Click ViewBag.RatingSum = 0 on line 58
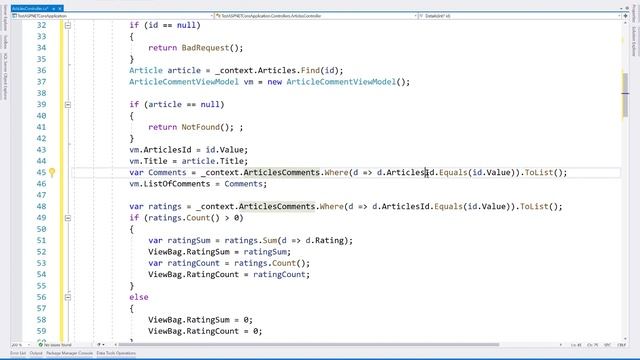 pos(200,320)
